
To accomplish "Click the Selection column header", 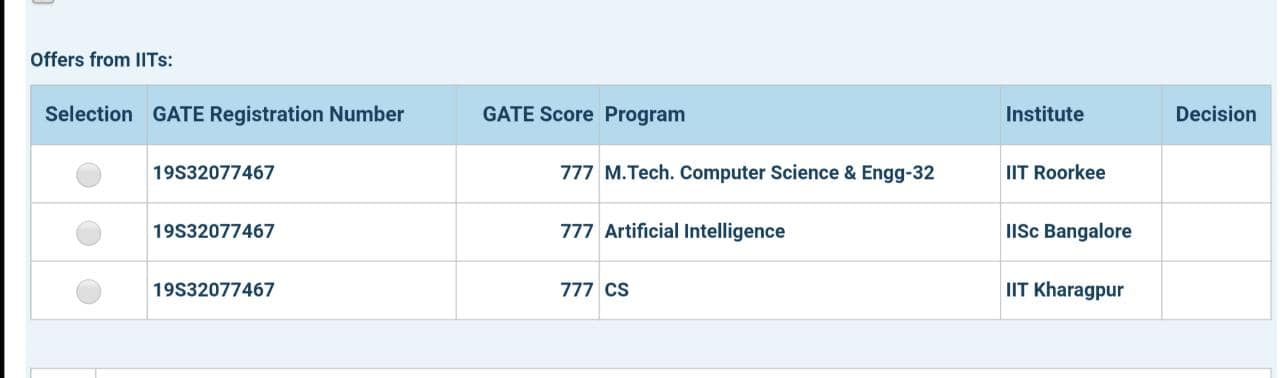I will pyautogui.click(x=89, y=114).
